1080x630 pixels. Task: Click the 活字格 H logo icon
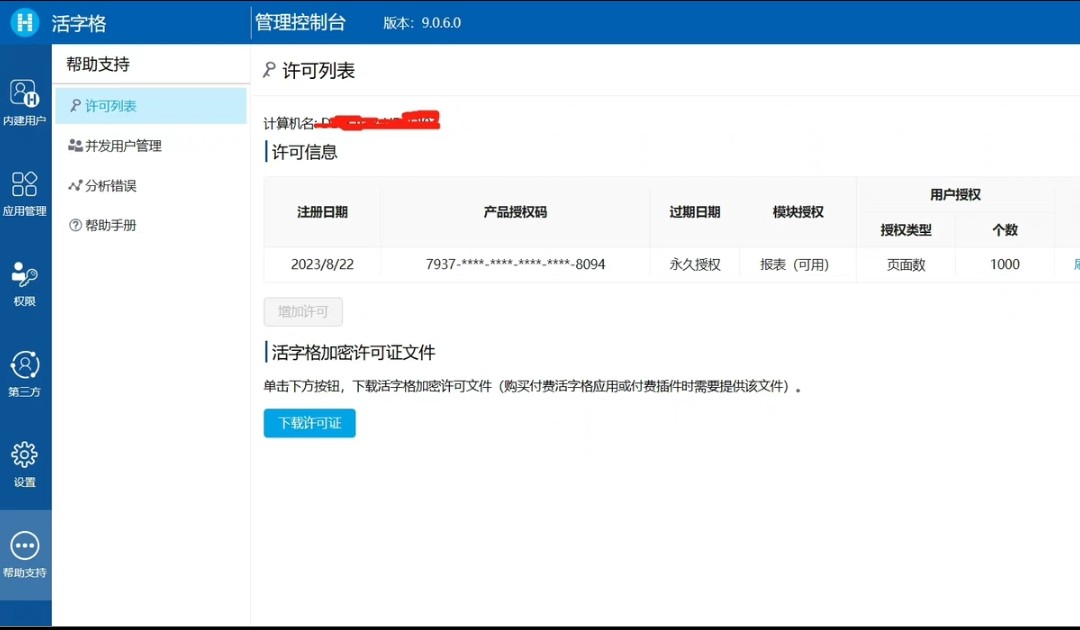coord(24,22)
